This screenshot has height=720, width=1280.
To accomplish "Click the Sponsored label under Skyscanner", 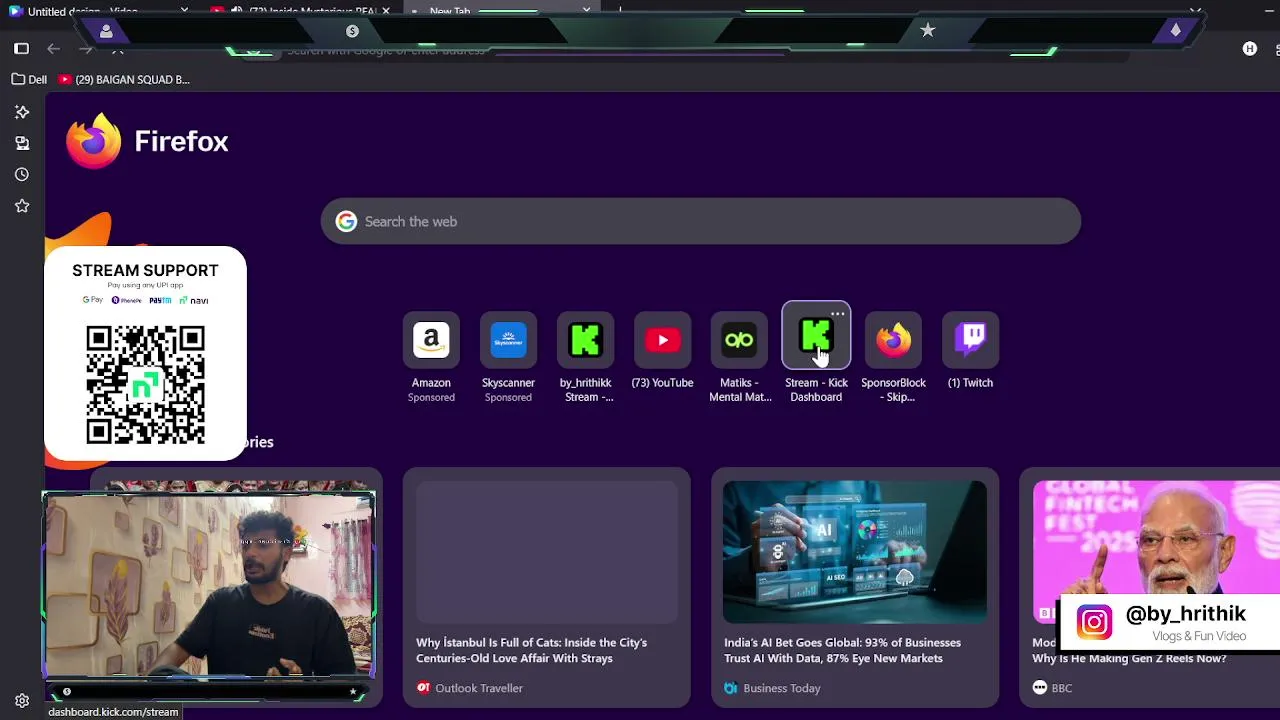I will coord(508,397).
